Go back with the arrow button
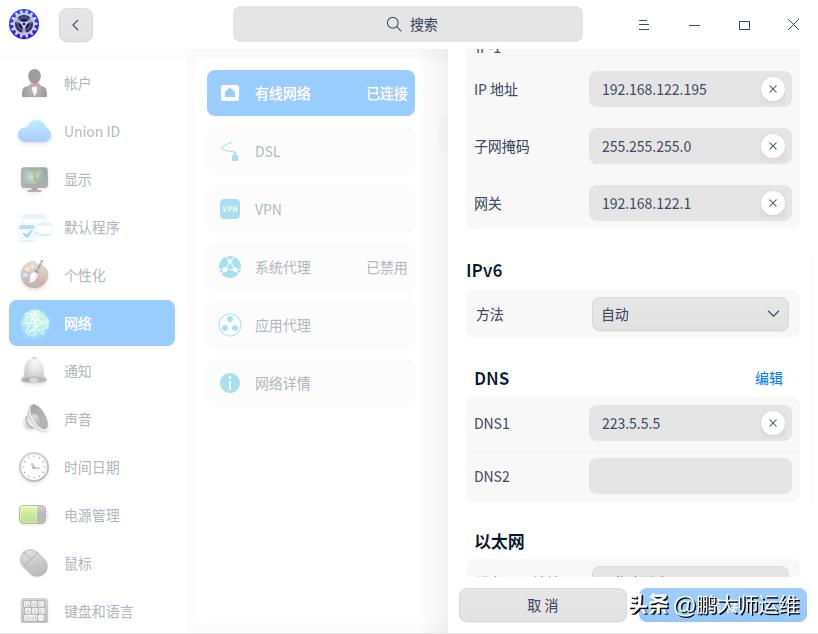This screenshot has width=818, height=634. tap(76, 24)
